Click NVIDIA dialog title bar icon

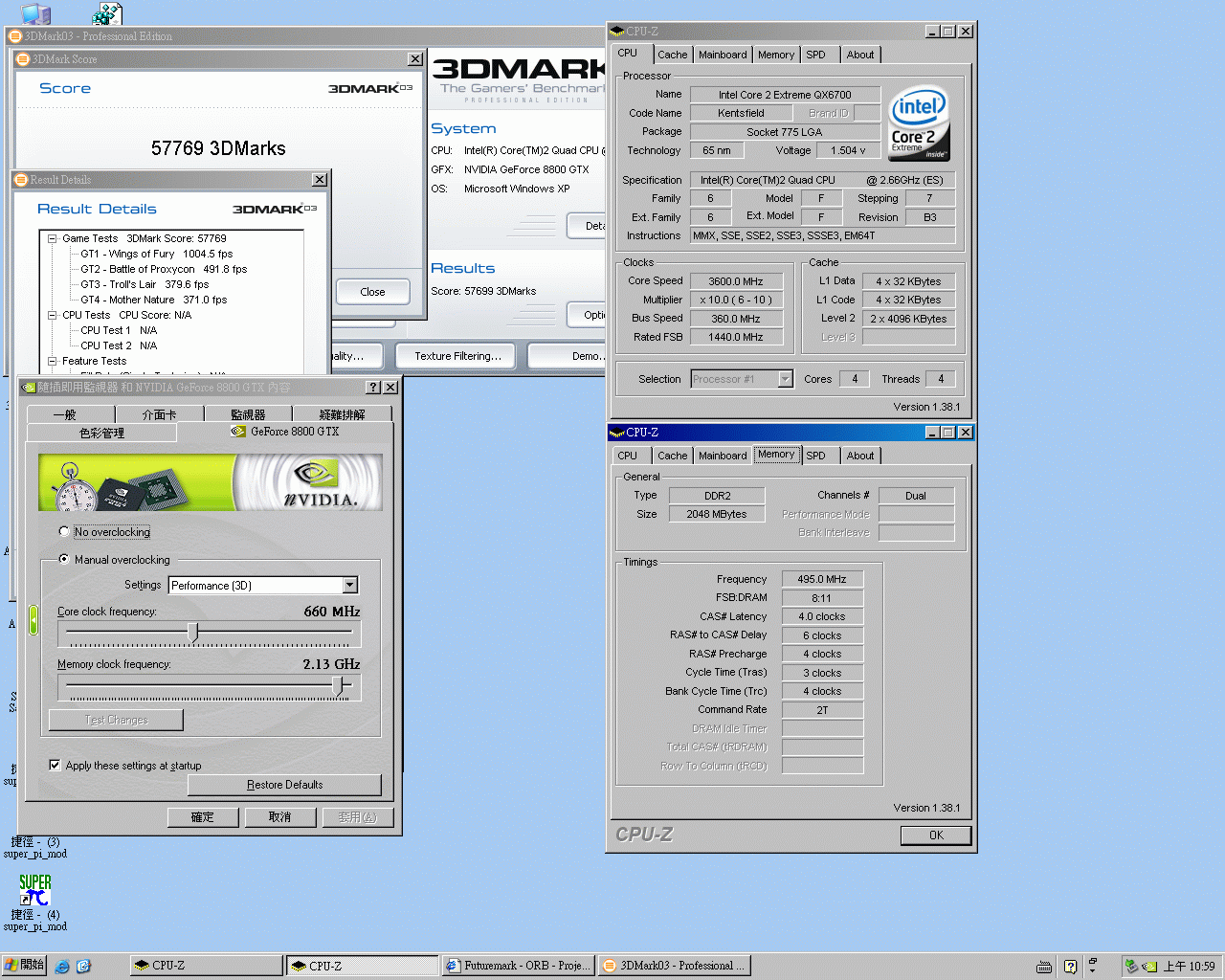click(29, 388)
